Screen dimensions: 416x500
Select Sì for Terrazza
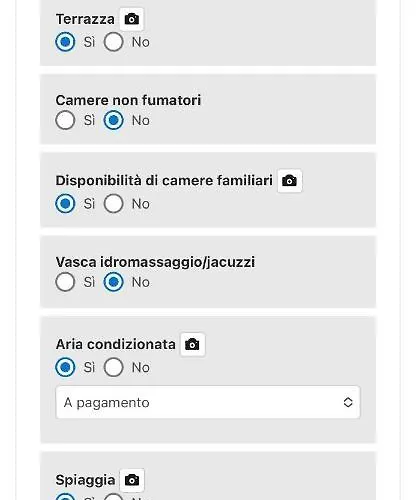point(65,42)
